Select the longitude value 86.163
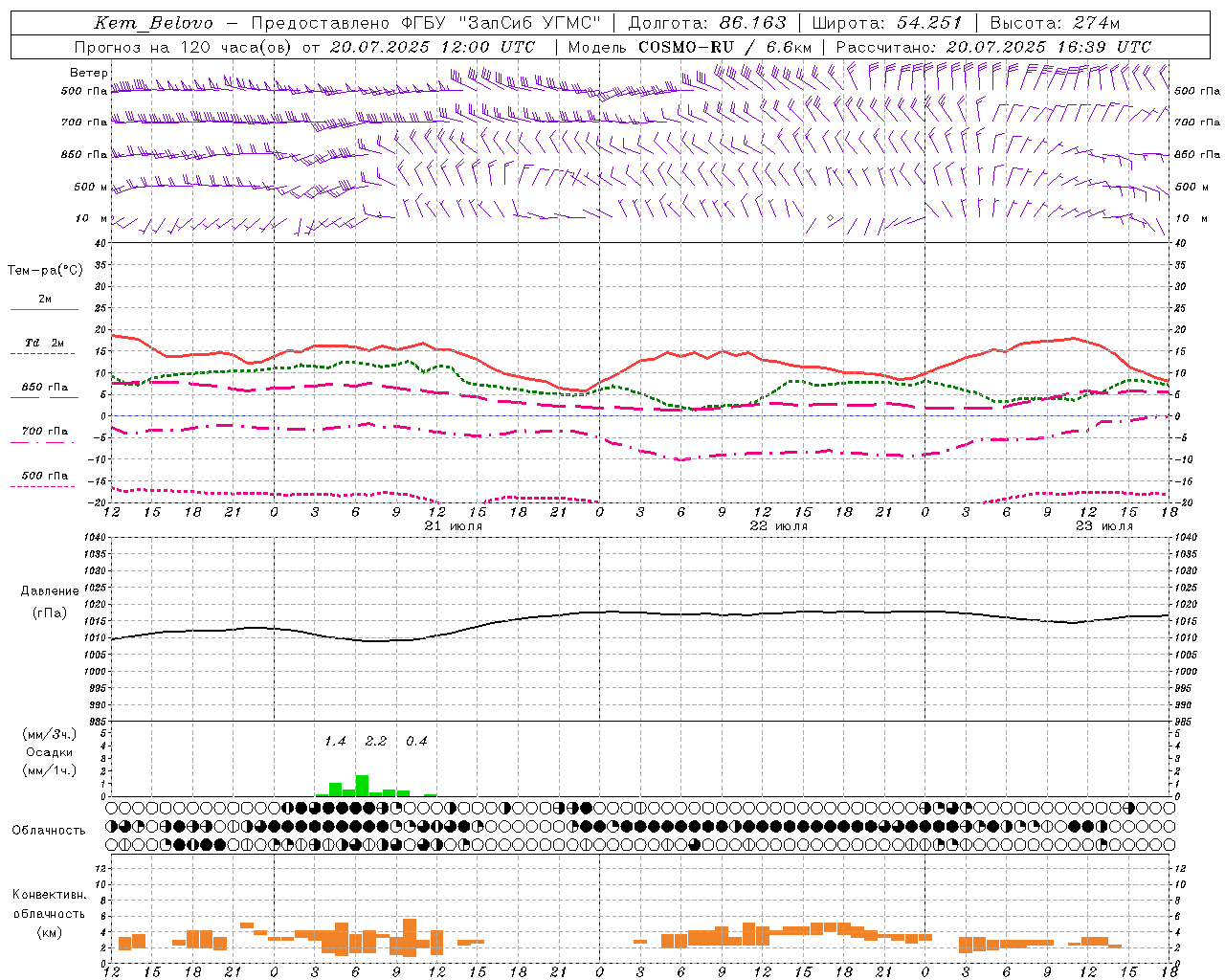Image resolution: width=1225 pixels, height=980 pixels. click(x=753, y=23)
